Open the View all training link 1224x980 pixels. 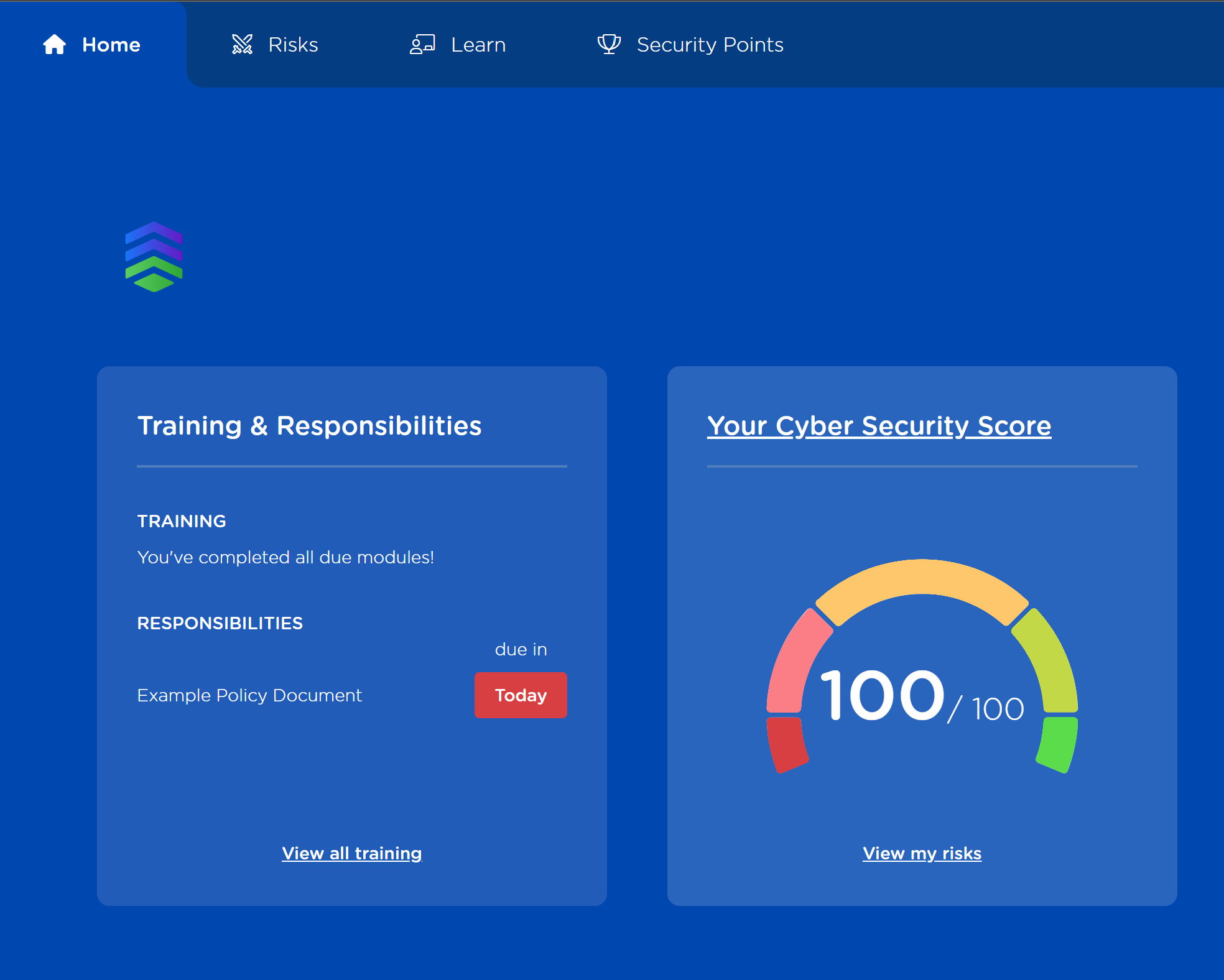[352, 853]
